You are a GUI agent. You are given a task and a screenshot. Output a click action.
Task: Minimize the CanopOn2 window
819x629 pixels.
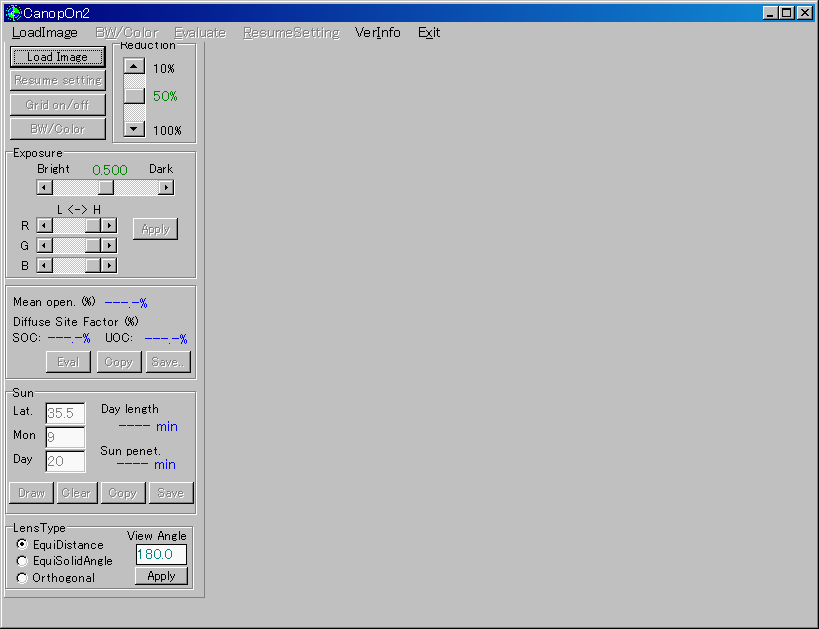click(770, 13)
